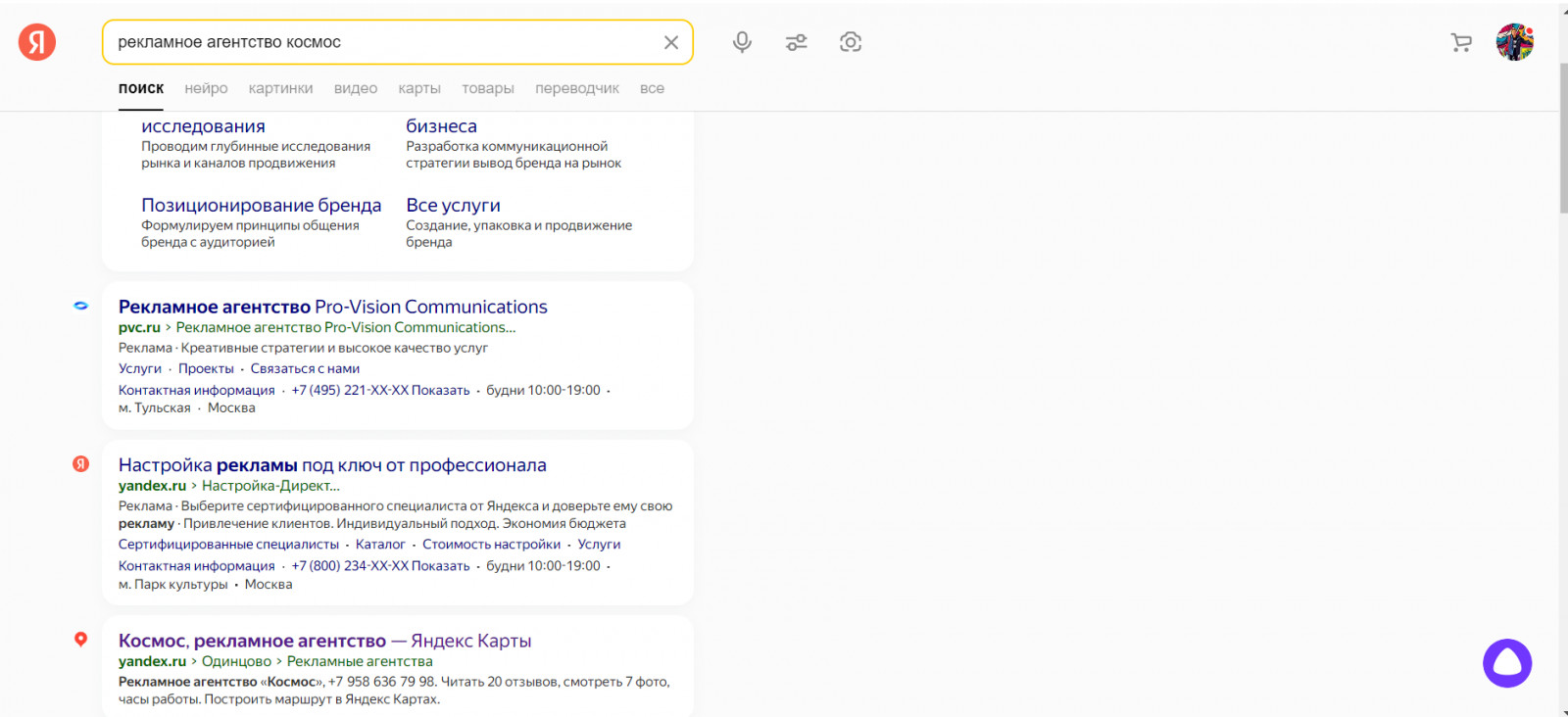Search by image with camera icon
The image size is (1568, 717).
click(851, 42)
